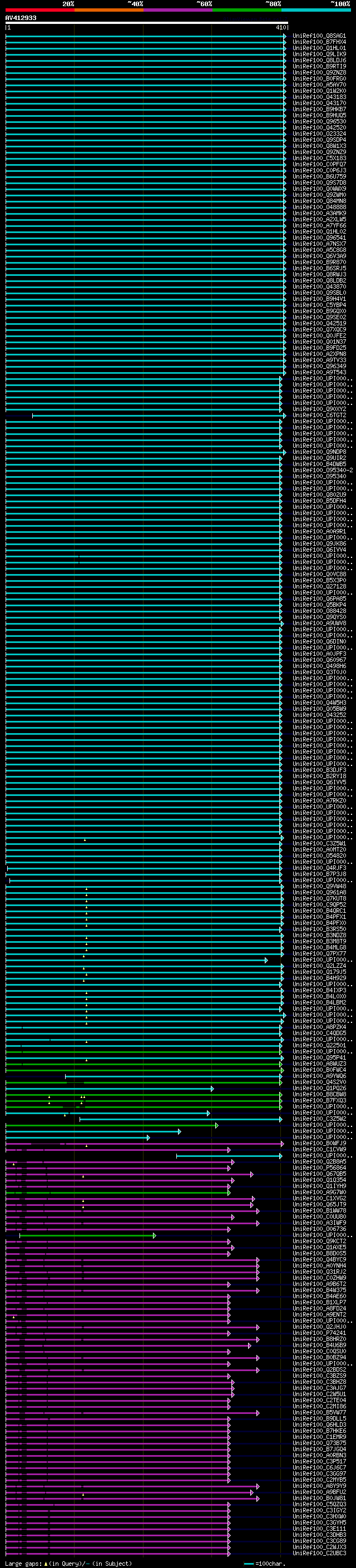Select the UniRef100_Q8LDJ6 label
Screen dimensions: 356x1568
point(319,60)
